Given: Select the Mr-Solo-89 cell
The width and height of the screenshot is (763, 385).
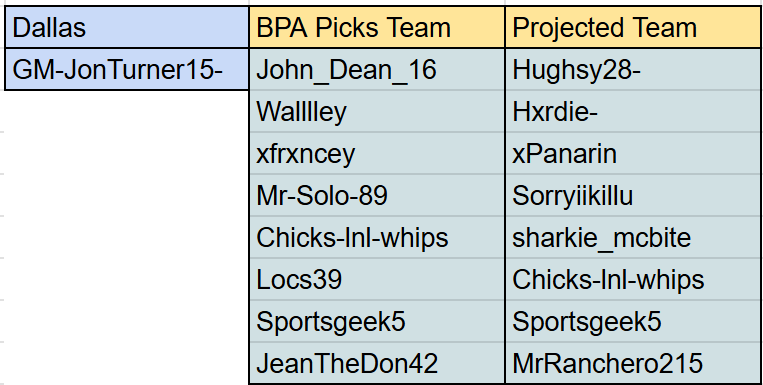Looking at the screenshot, I should pos(377,195).
